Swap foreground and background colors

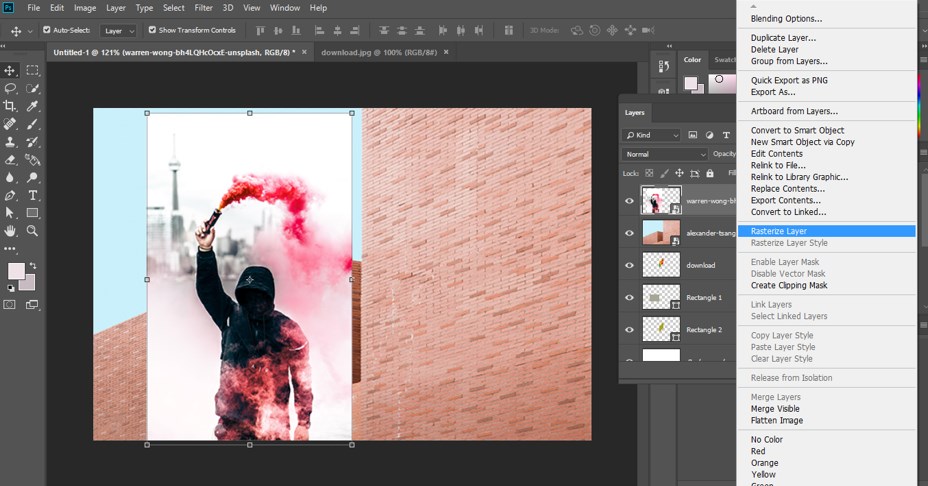point(33,265)
